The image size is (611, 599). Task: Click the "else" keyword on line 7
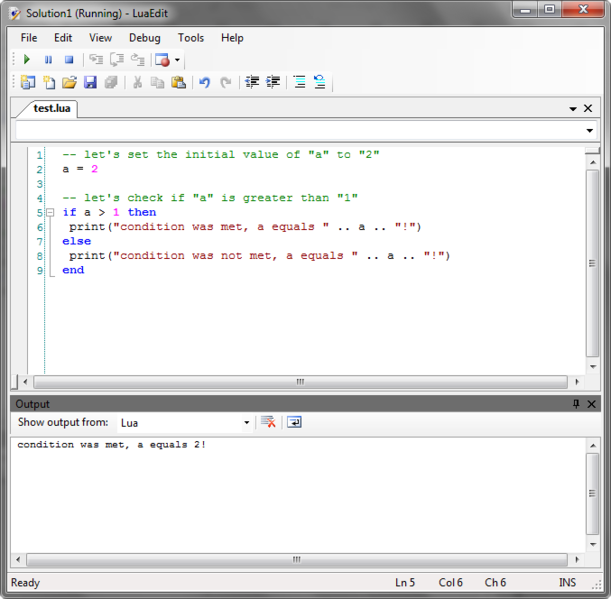click(x=76, y=241)
